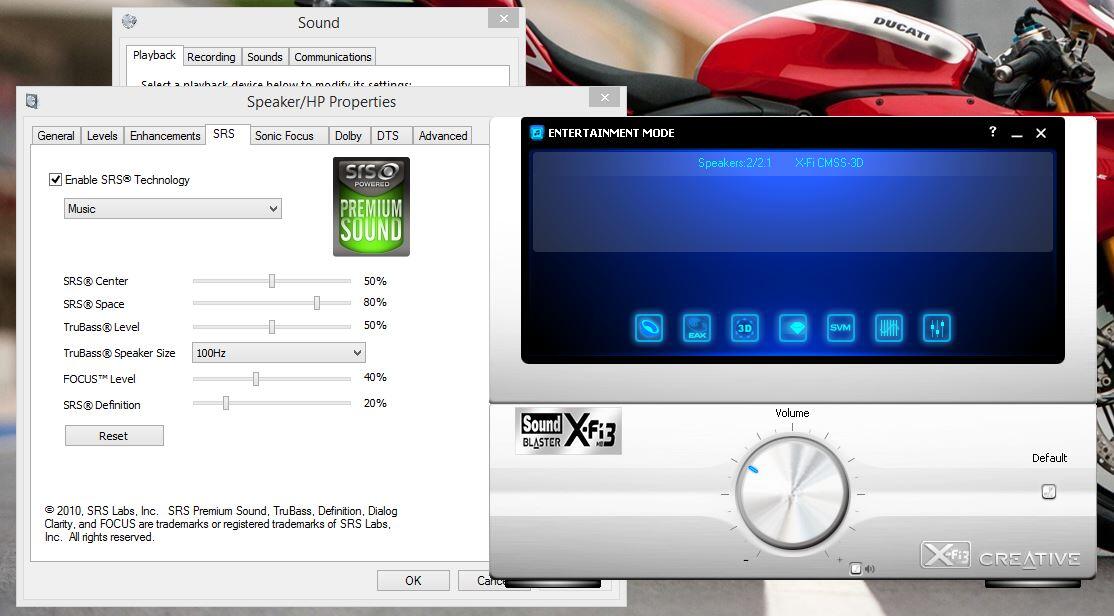Click the Sound window speaker icon

point(129,21)
